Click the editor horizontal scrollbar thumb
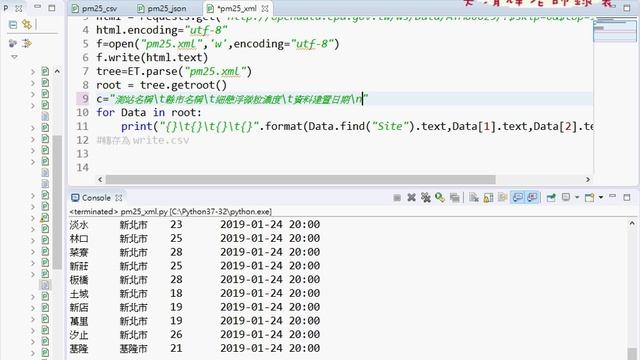Screen dimensions: 640x360 [x=300, y=180]
